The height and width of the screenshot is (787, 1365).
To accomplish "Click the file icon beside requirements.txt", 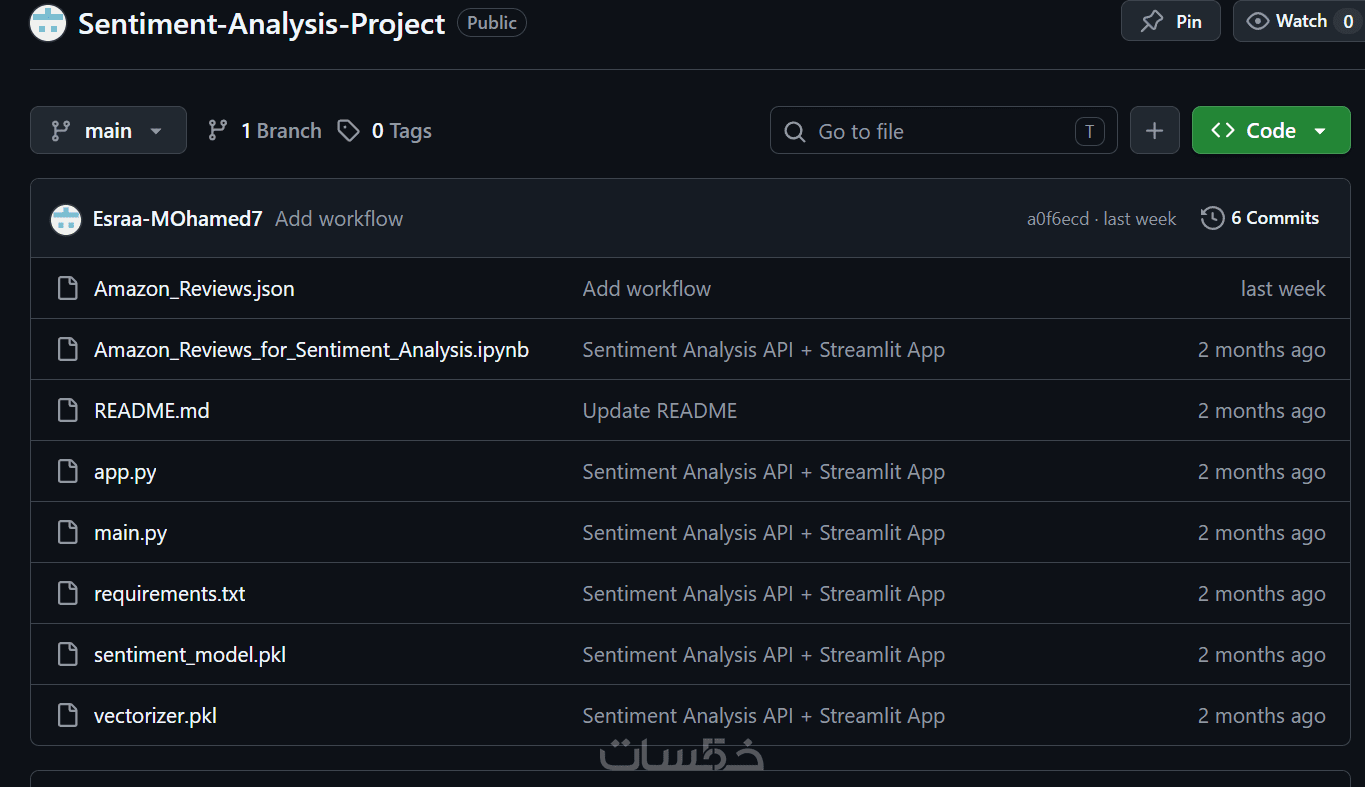I will click(68, 594).
